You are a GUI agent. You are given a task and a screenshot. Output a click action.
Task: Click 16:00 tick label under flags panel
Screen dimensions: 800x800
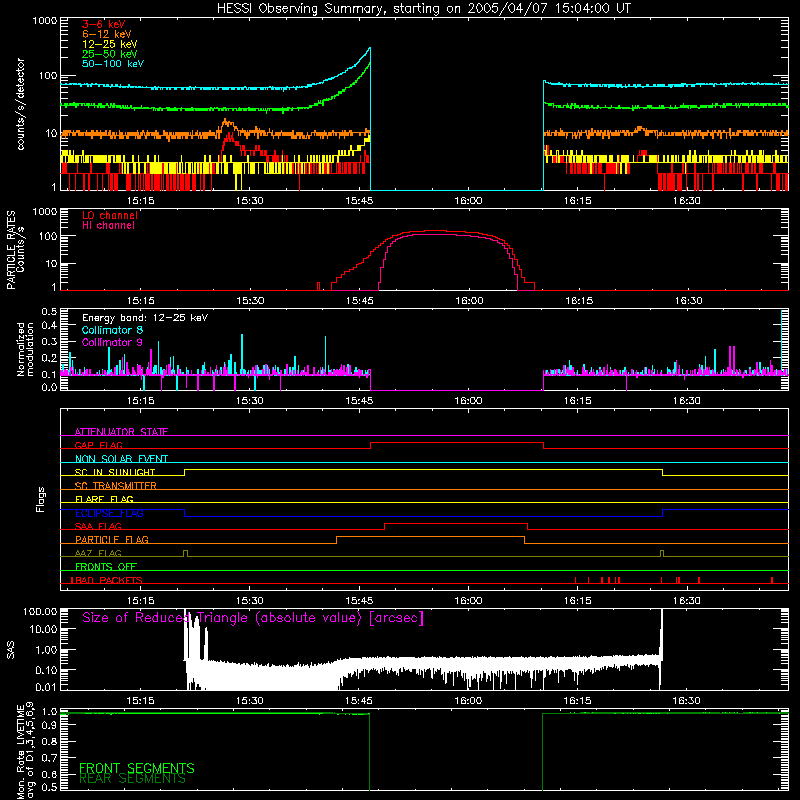pos(468,601)
